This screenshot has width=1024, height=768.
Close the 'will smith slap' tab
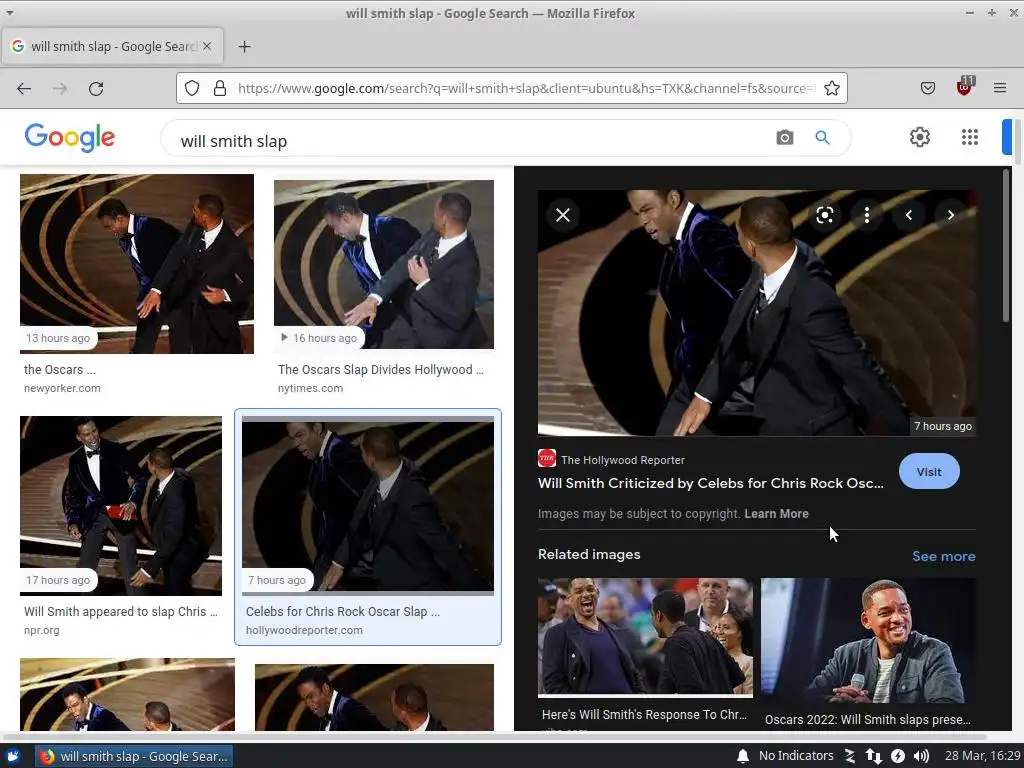click(x=207, y=46)
